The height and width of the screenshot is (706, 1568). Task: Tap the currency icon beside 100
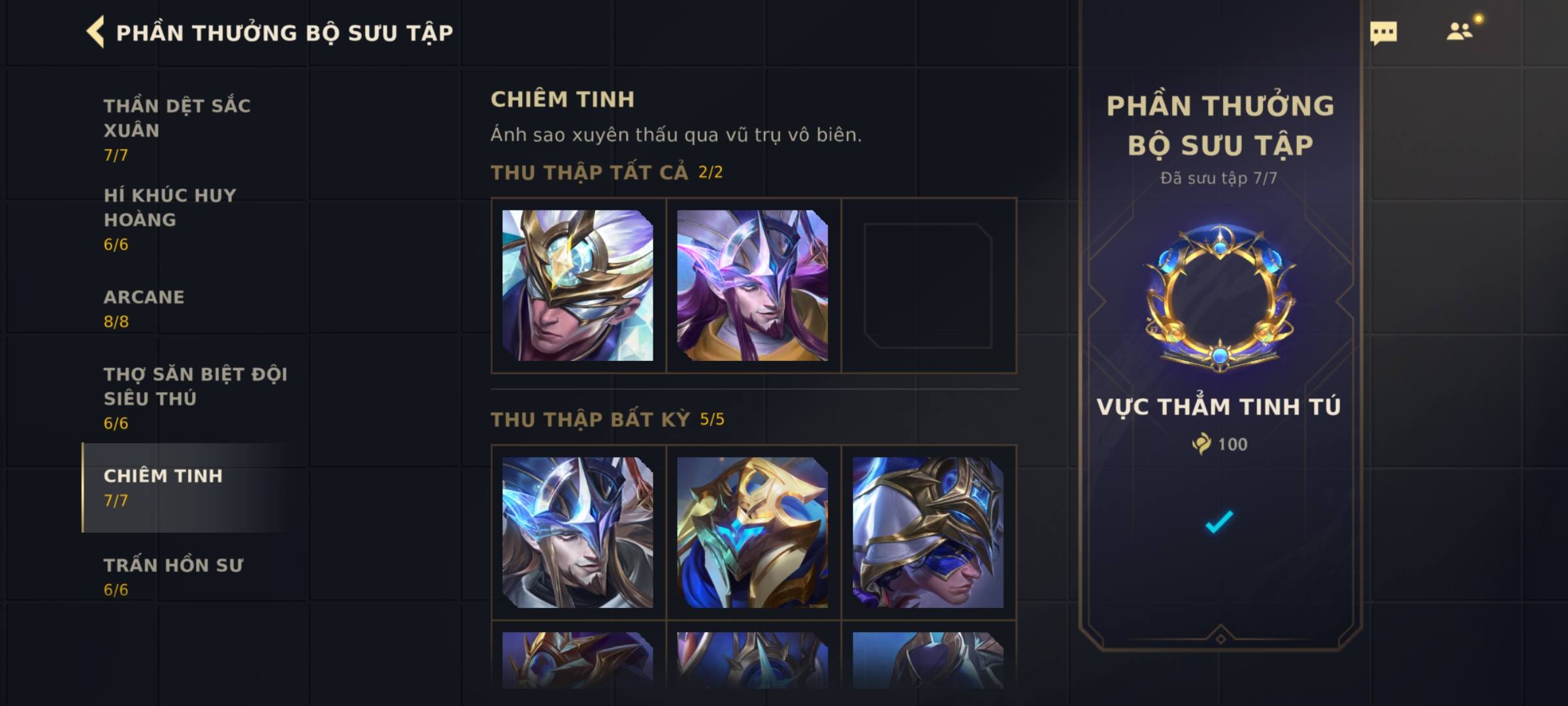point(1201,444)
